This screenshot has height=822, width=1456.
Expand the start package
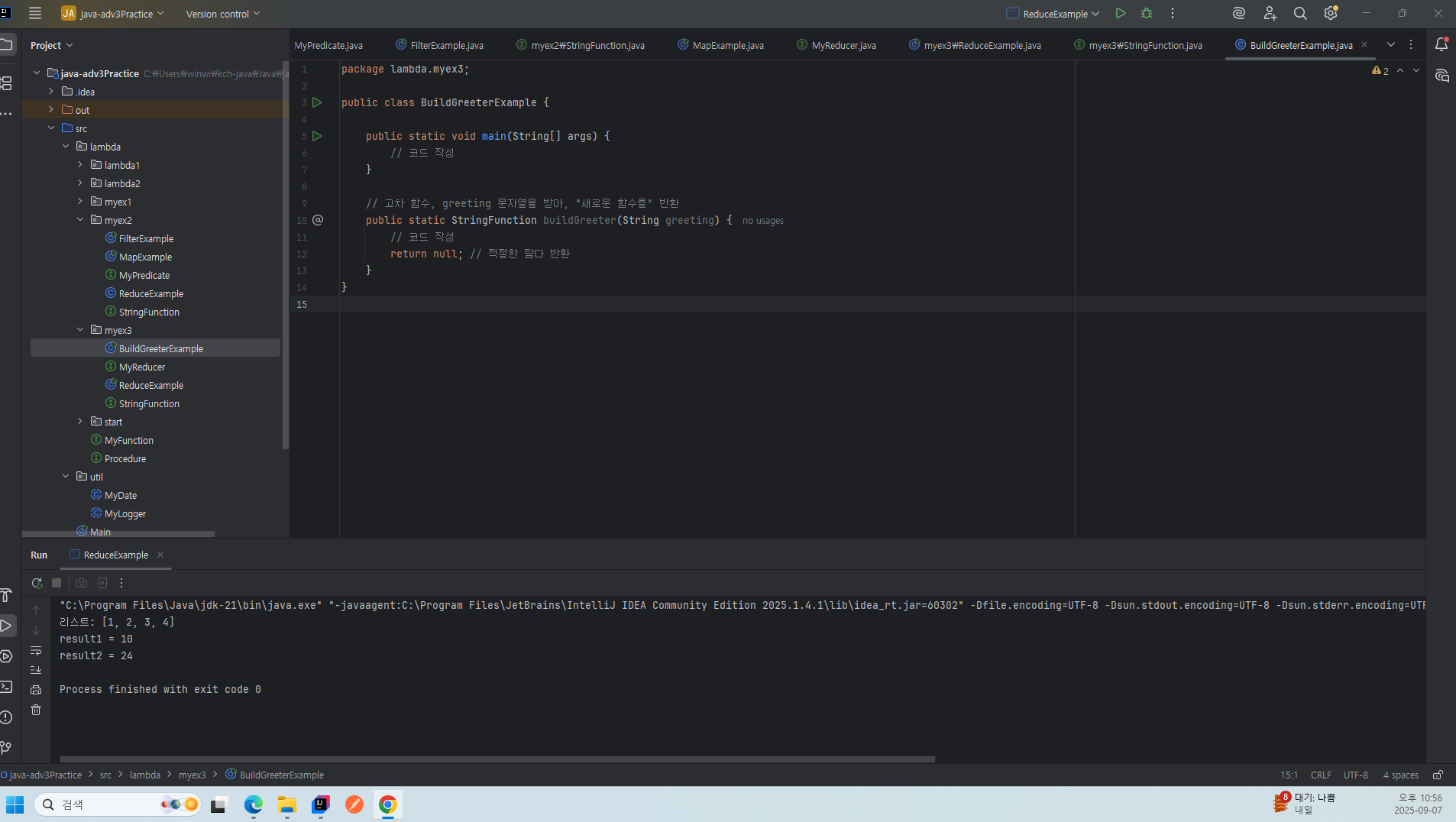click(80, 422)
